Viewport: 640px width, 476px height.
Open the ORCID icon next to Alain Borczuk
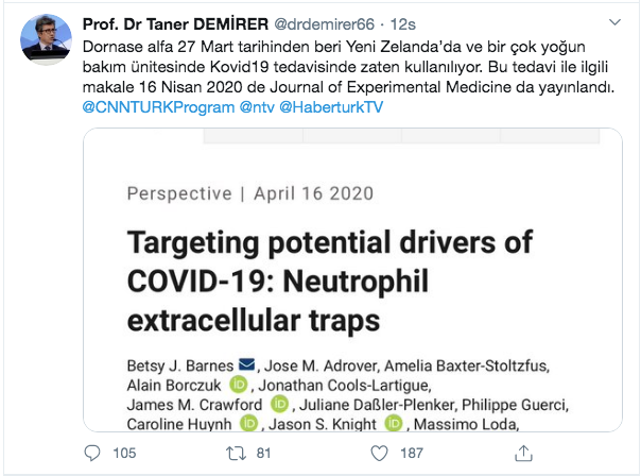(239, 383)
